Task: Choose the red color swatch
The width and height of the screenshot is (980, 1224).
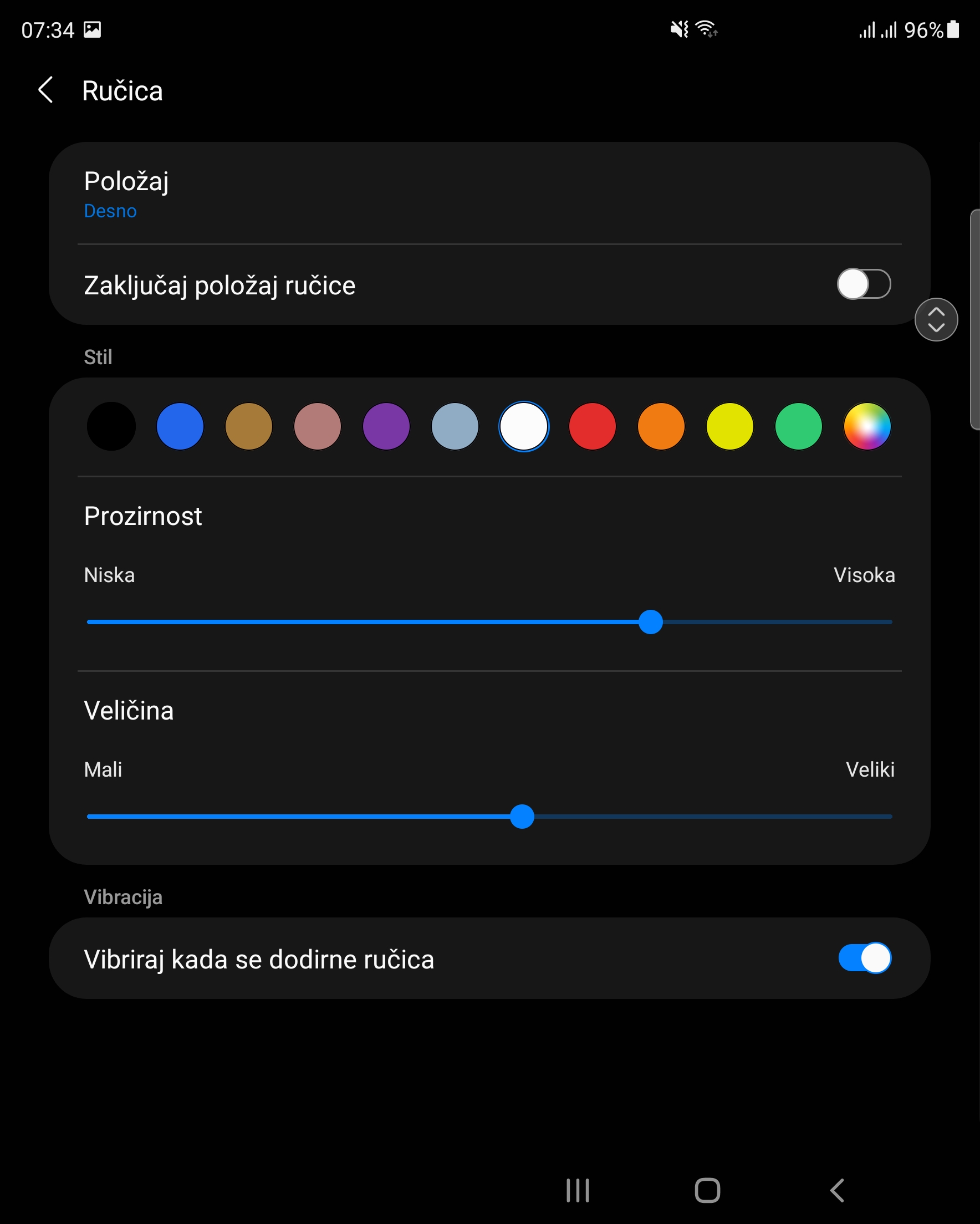Action: point(592,426)
